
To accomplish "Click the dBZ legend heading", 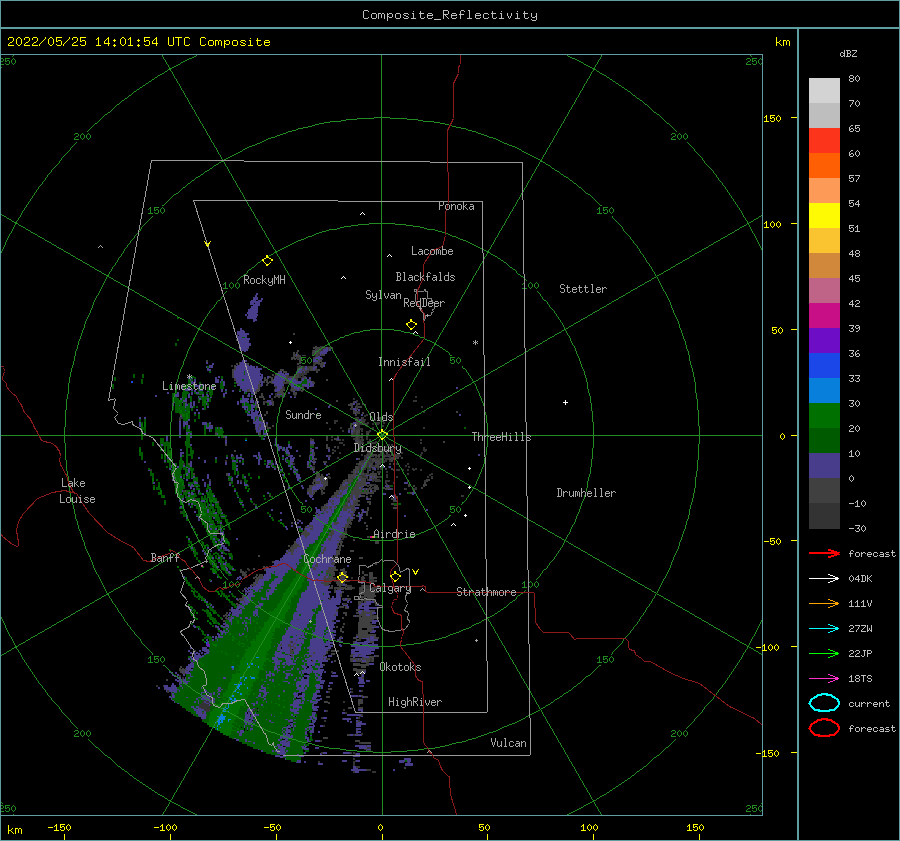I will pyautogui.click(x=848, y=53).
